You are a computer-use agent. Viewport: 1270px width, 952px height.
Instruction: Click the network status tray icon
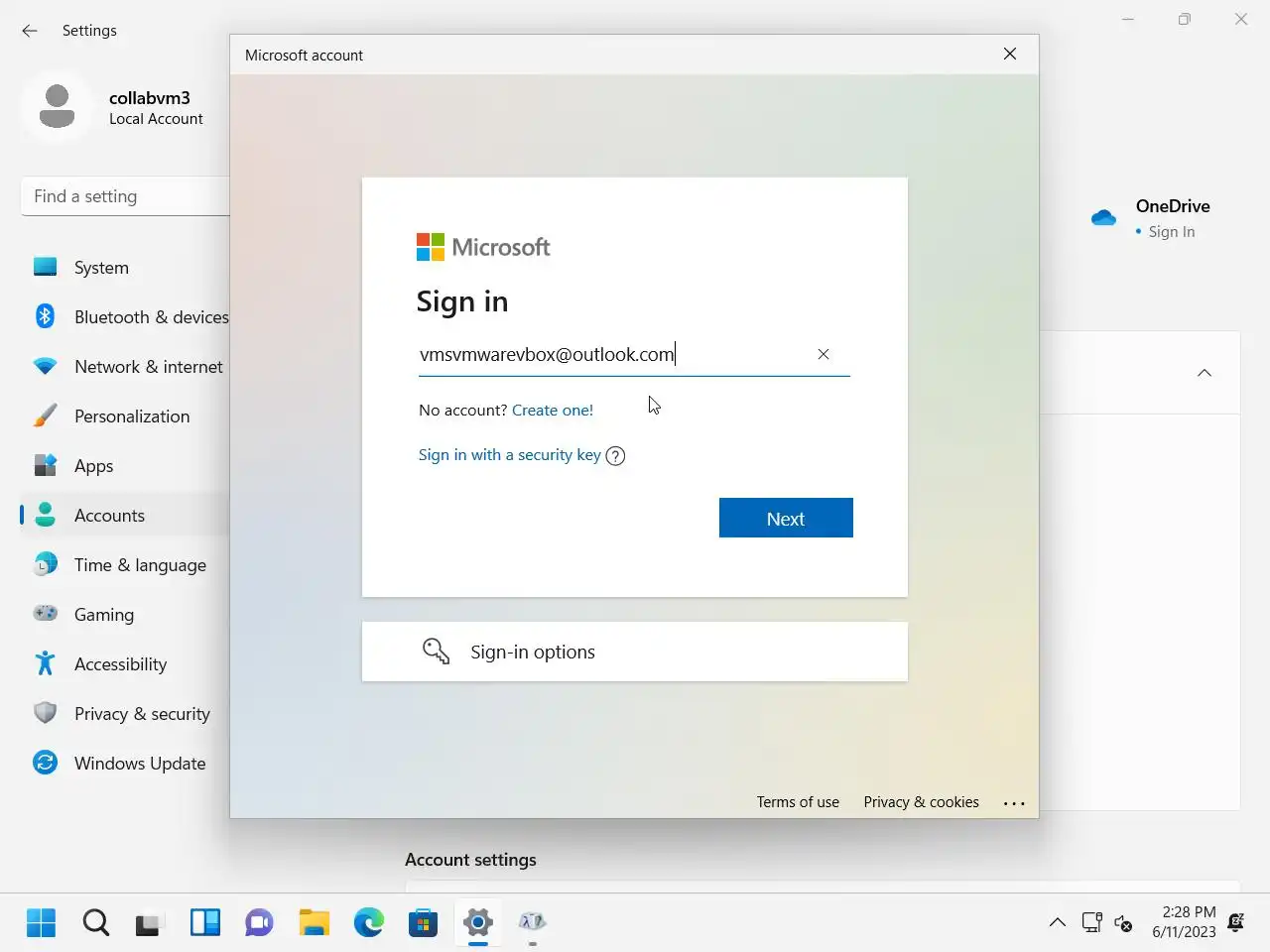1092,922
